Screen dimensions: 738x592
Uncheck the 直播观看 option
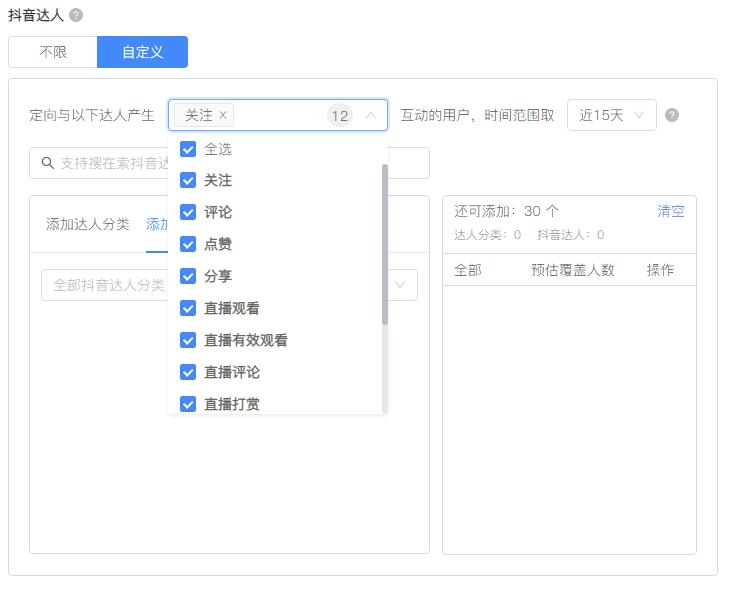(188, 308)
